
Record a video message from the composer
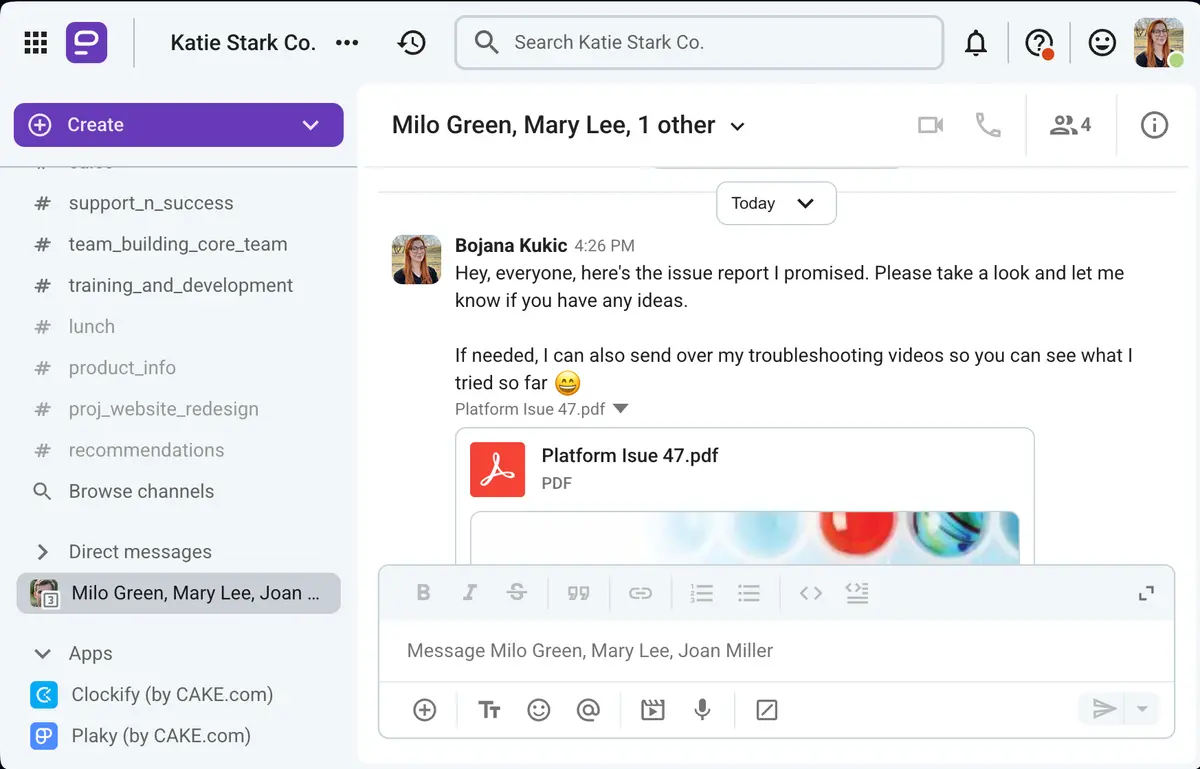(x=652, y=710)
